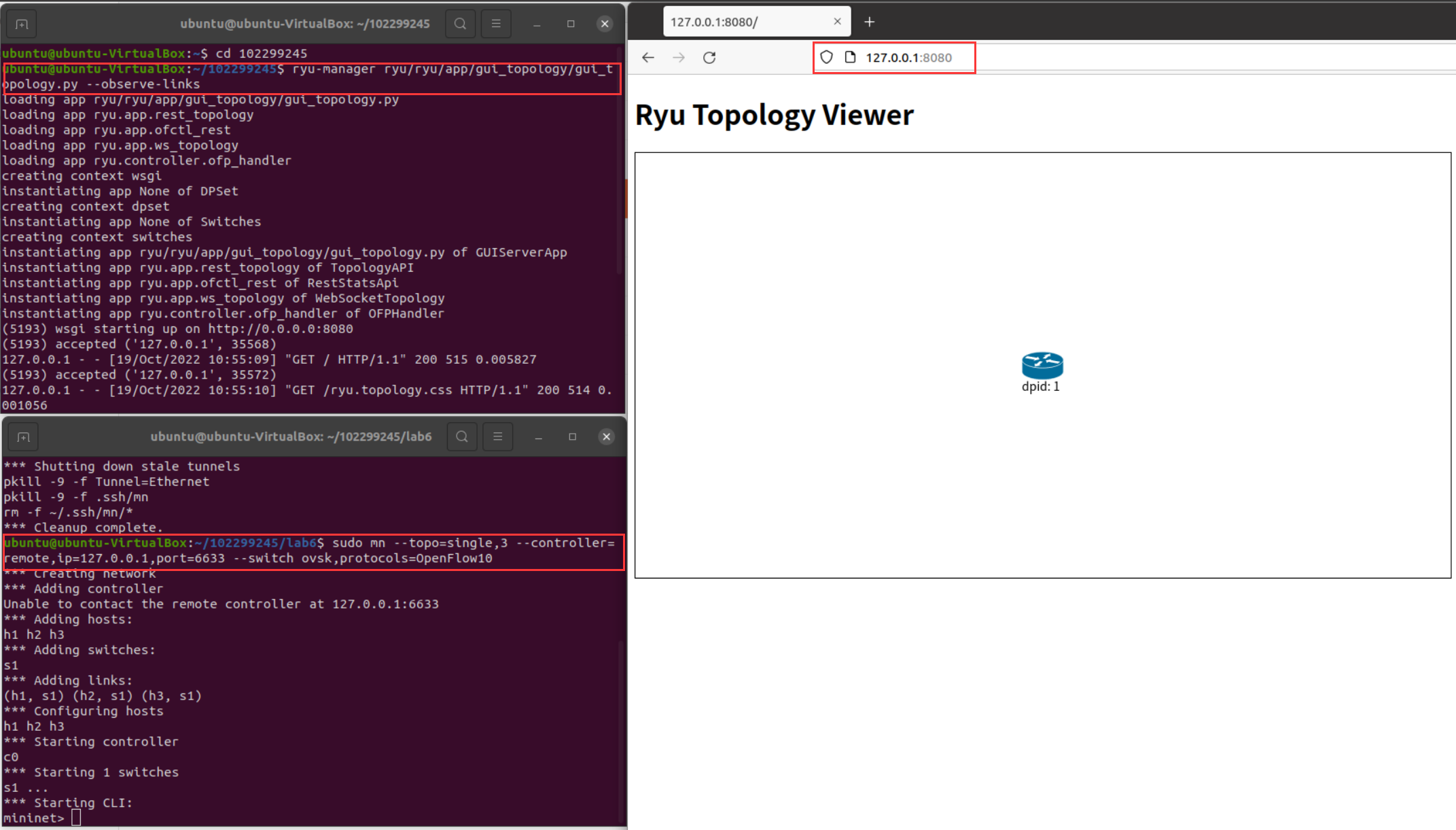Viewport: 1456px width, 830px height.
Task: Click the browser forward arrow
Action: click(678, 58)
